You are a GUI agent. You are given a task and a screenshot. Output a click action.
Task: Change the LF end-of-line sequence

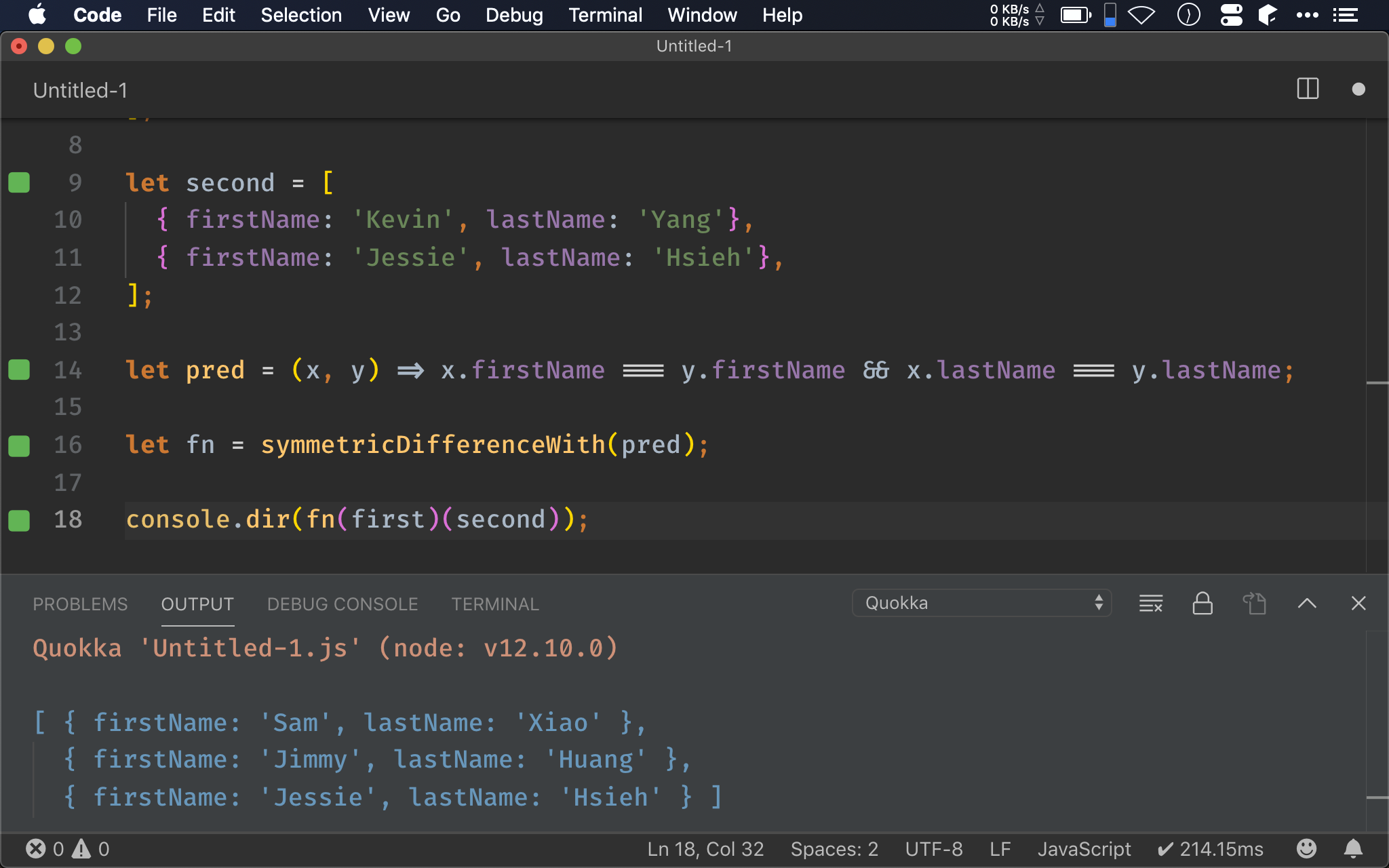click(1000, 849)
